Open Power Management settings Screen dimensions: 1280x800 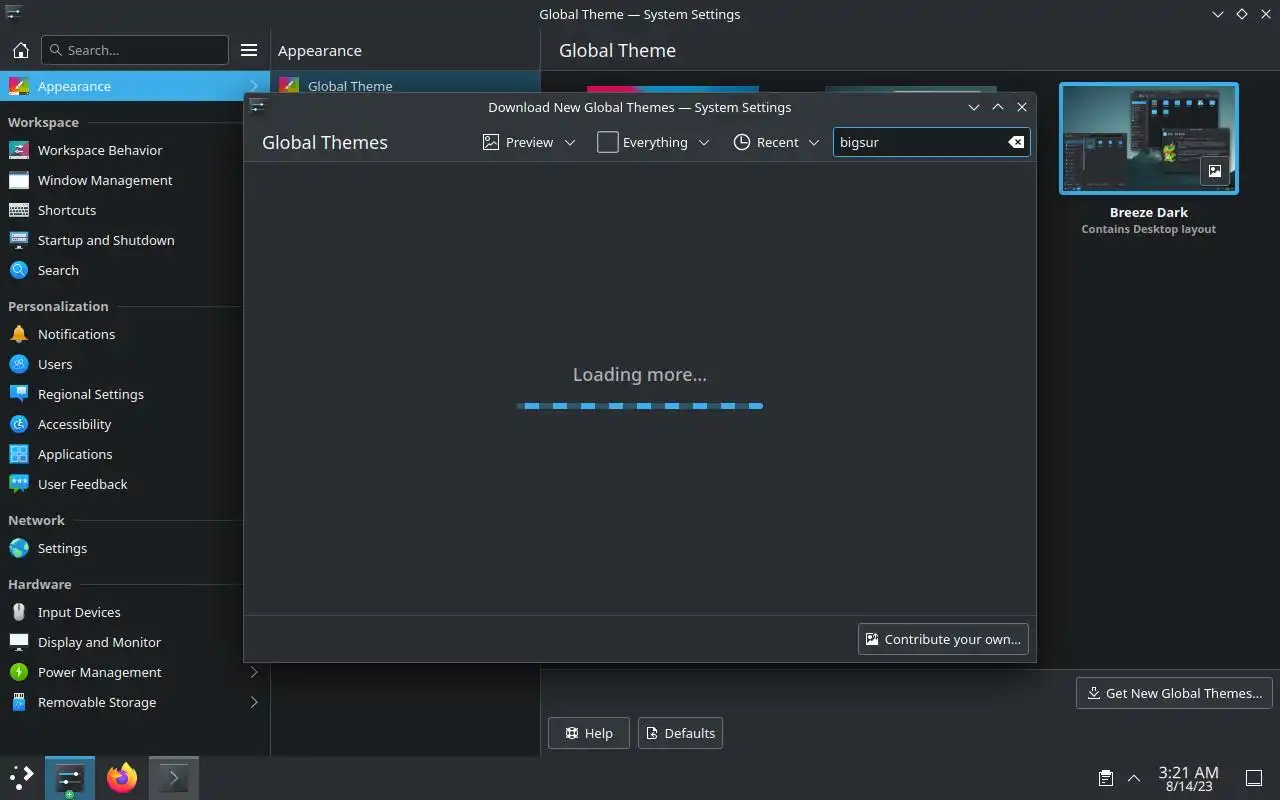coord(135,672)
